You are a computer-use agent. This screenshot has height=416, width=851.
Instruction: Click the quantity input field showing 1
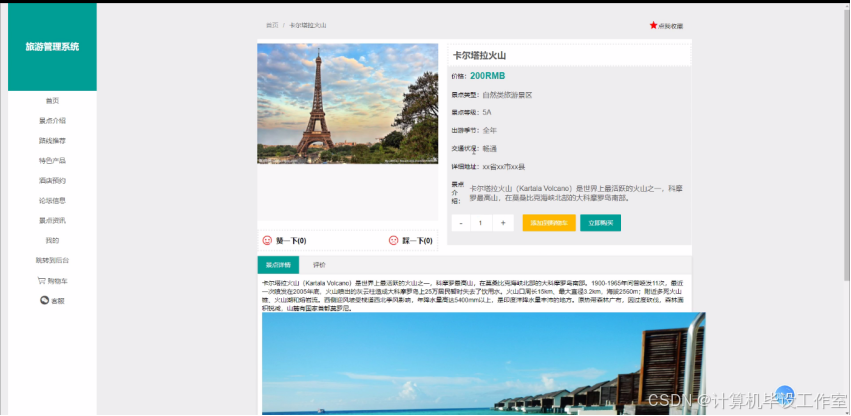[481, 223]
